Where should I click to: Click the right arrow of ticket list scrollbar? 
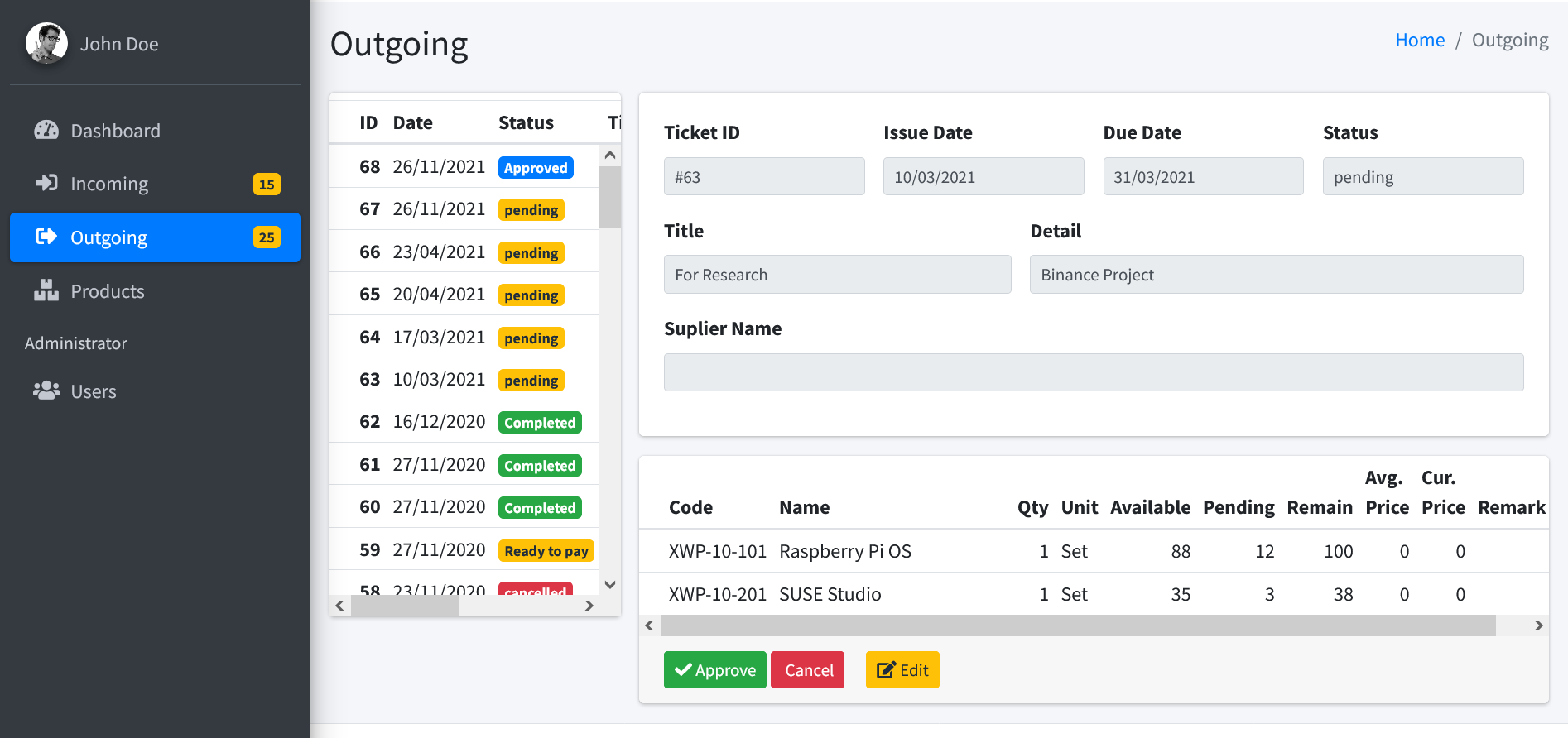click(589, 606)
